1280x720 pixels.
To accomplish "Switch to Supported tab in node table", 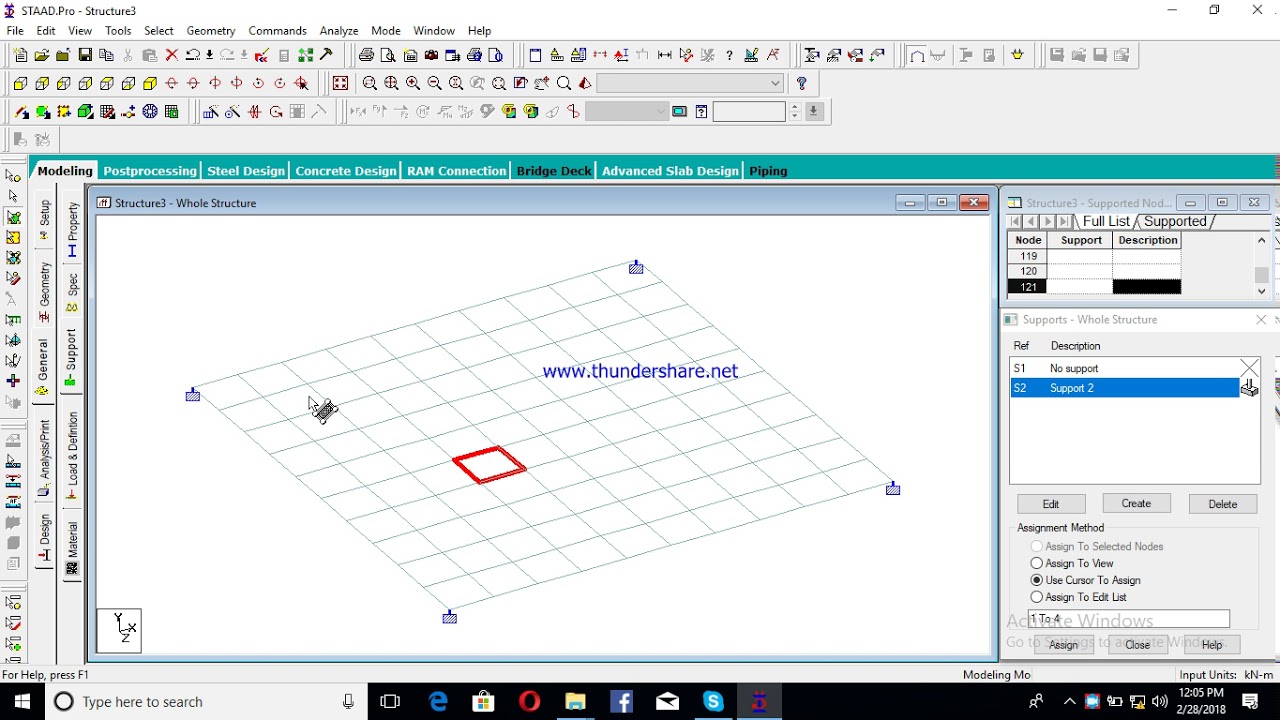I will click(1175, 222).
